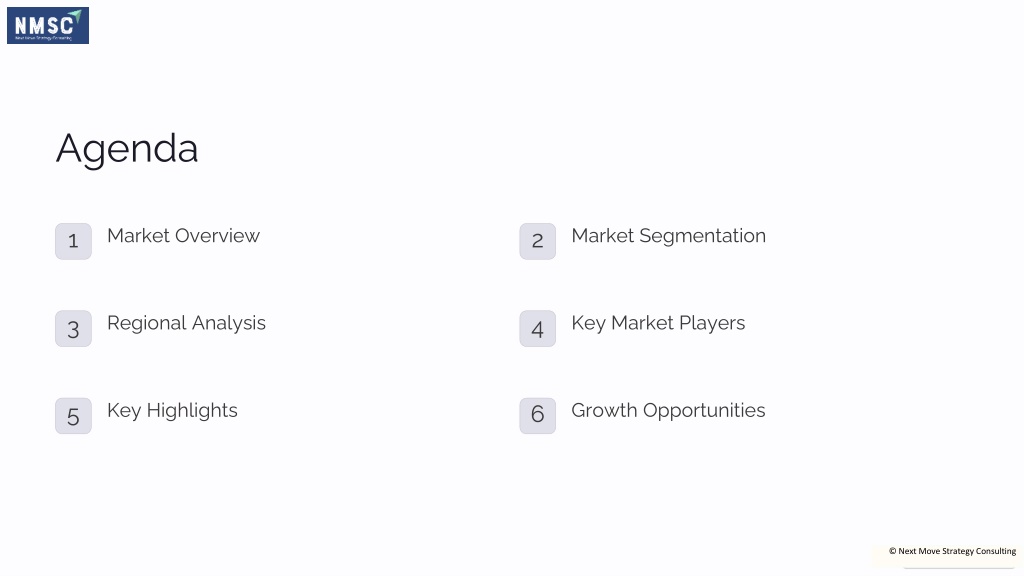Click the Agenda slide title
The width and height of the screenshot is (1024, 576).
pyautogui.click(x=127, y=149)
